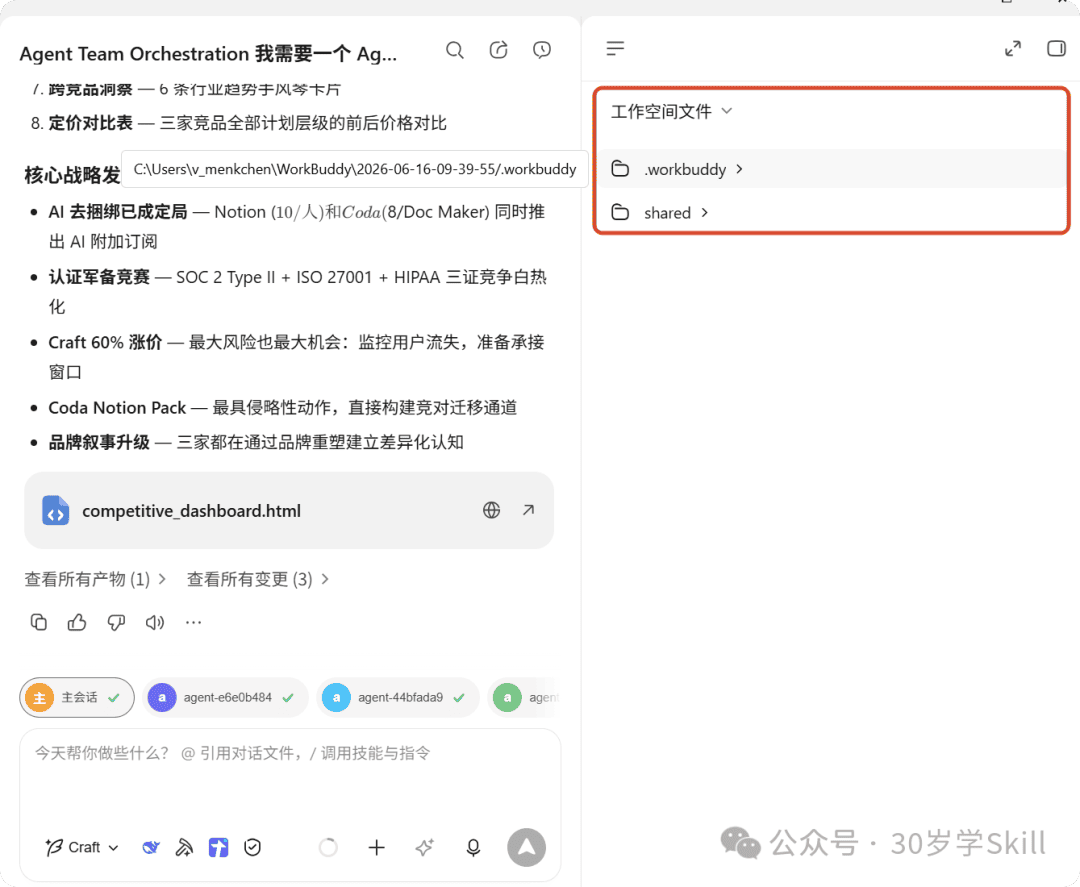Switch to the agent-44bfada9 tab

tap(397, 698)
